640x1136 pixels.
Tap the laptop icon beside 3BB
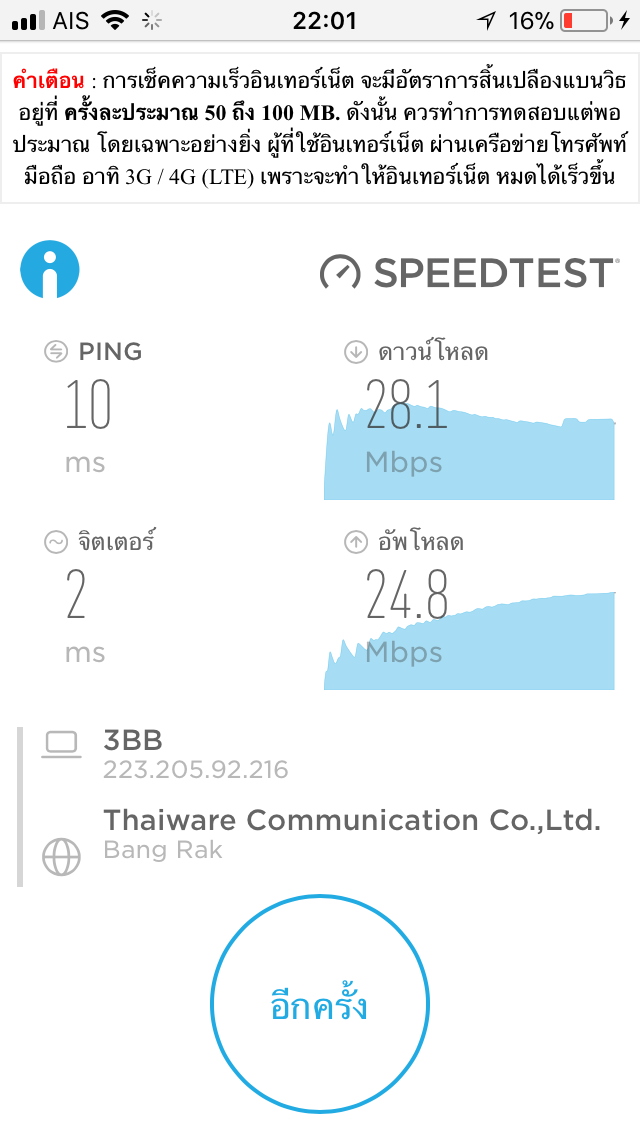point(61,745)
